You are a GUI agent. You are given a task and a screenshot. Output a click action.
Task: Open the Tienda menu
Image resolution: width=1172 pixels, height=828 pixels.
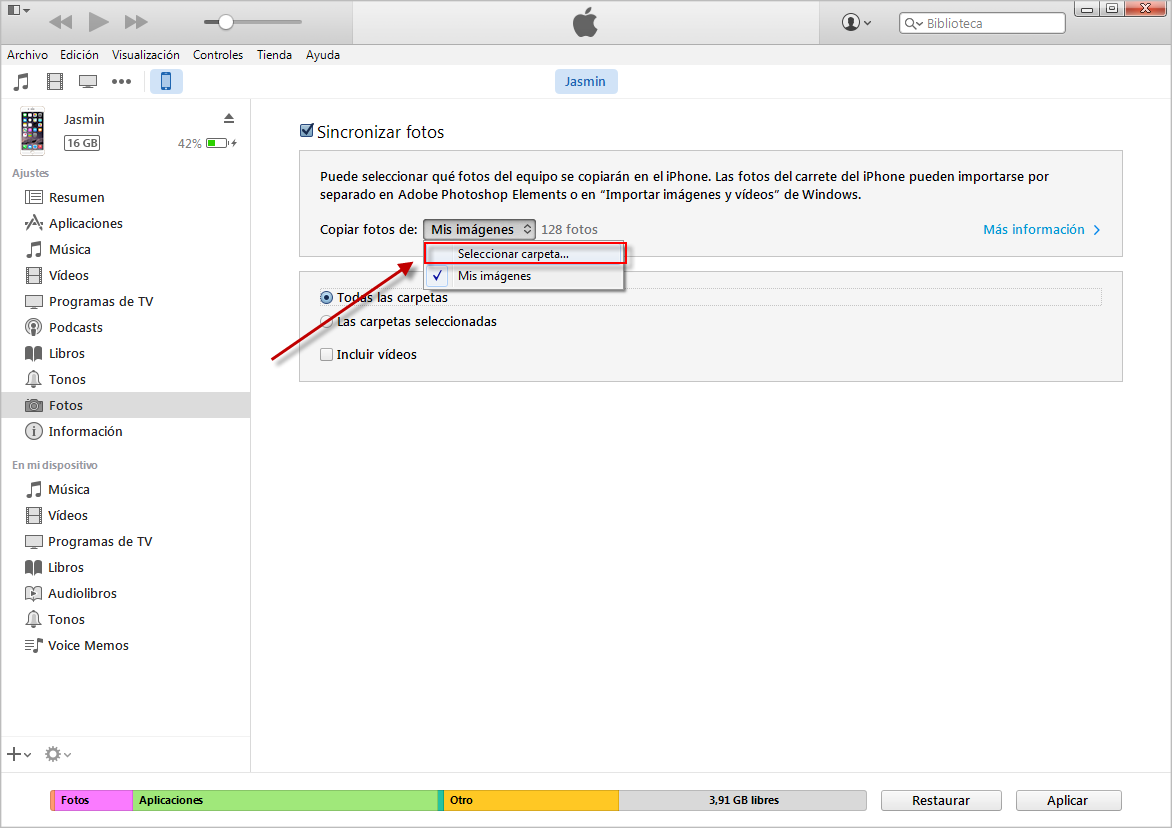click(x=274, y=55)
